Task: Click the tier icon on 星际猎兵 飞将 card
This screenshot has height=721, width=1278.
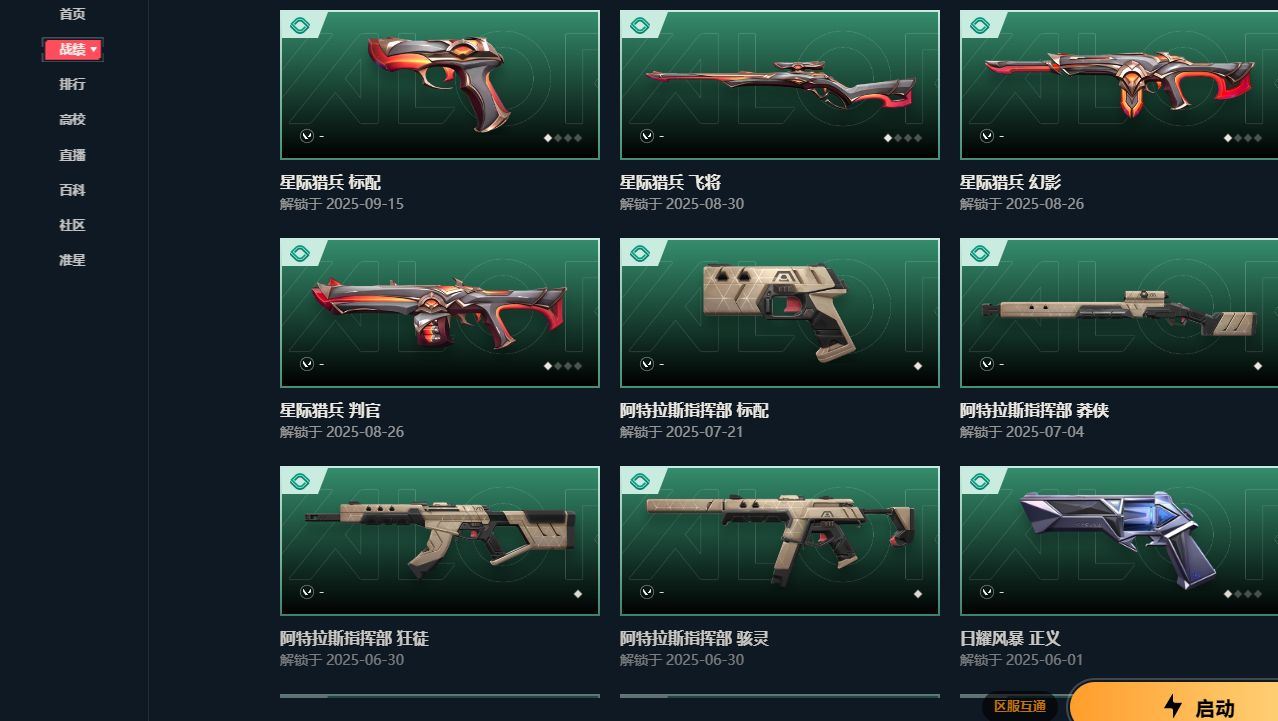Action: click(x=638, y=25)
